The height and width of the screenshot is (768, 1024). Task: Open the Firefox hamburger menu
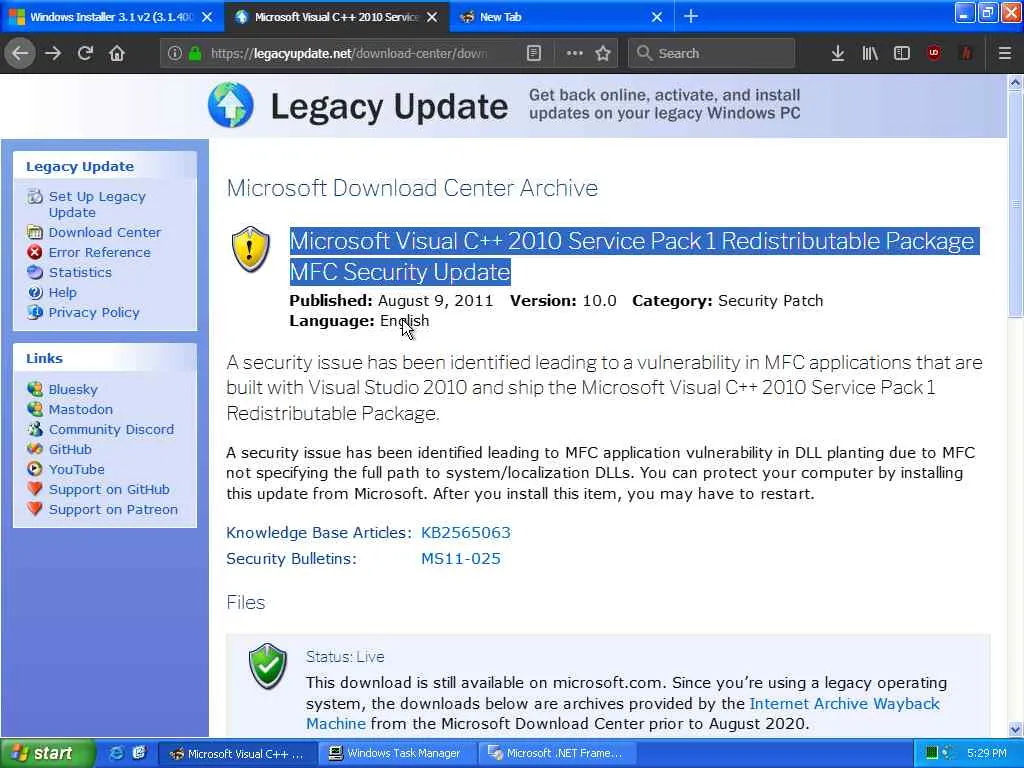click(x=1005, y=53)
